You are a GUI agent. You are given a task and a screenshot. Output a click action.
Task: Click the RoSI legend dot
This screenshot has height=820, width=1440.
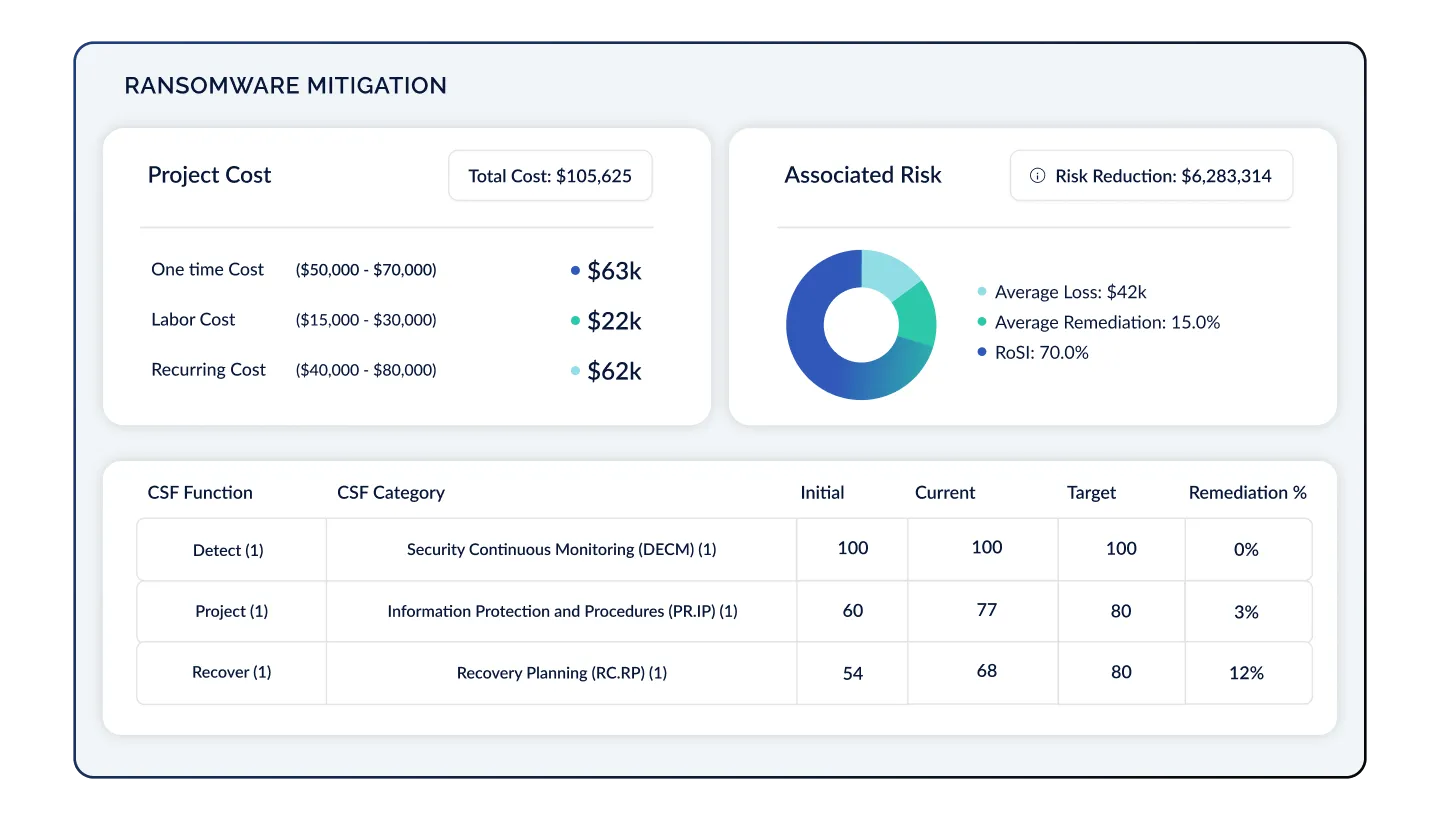click(982, 352)
